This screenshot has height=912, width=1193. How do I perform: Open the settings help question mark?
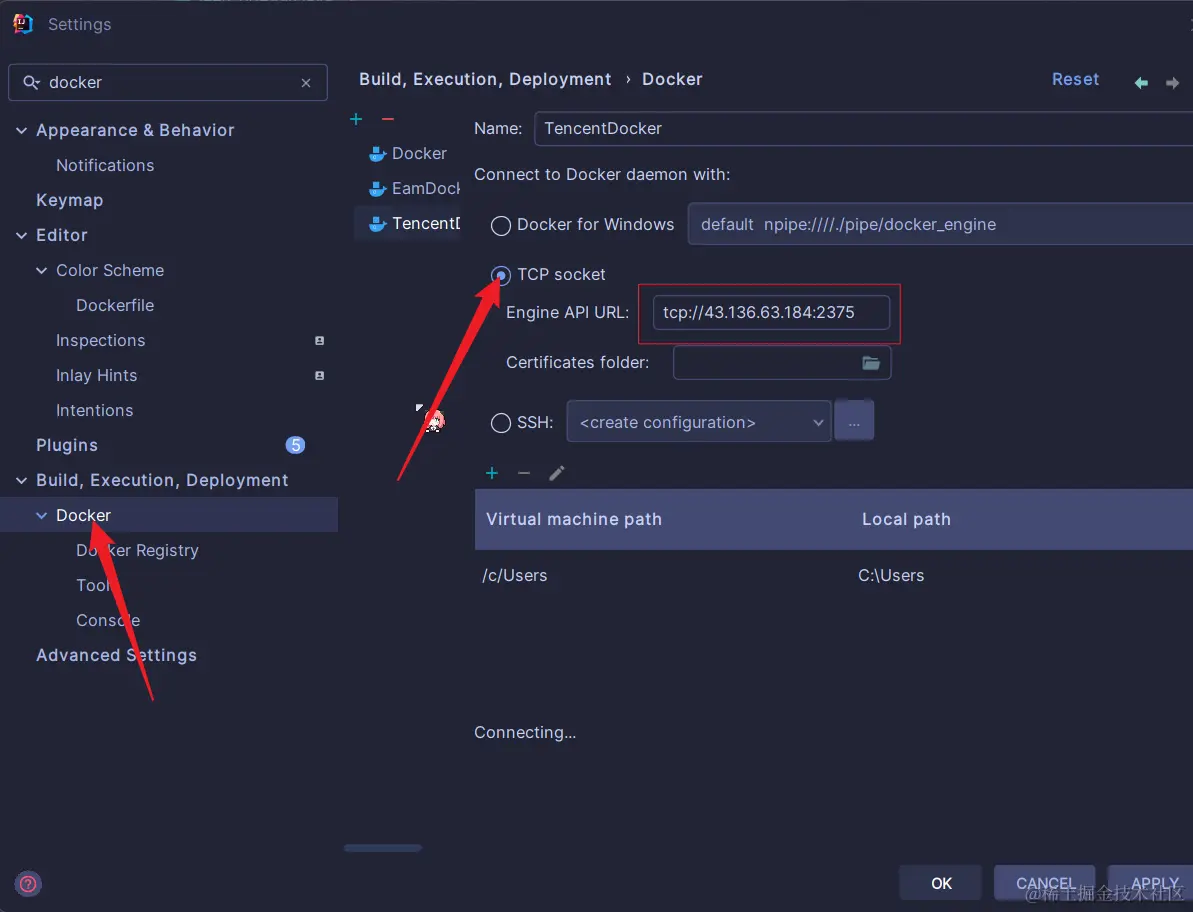pyautogui.click(x=28, y=884)
